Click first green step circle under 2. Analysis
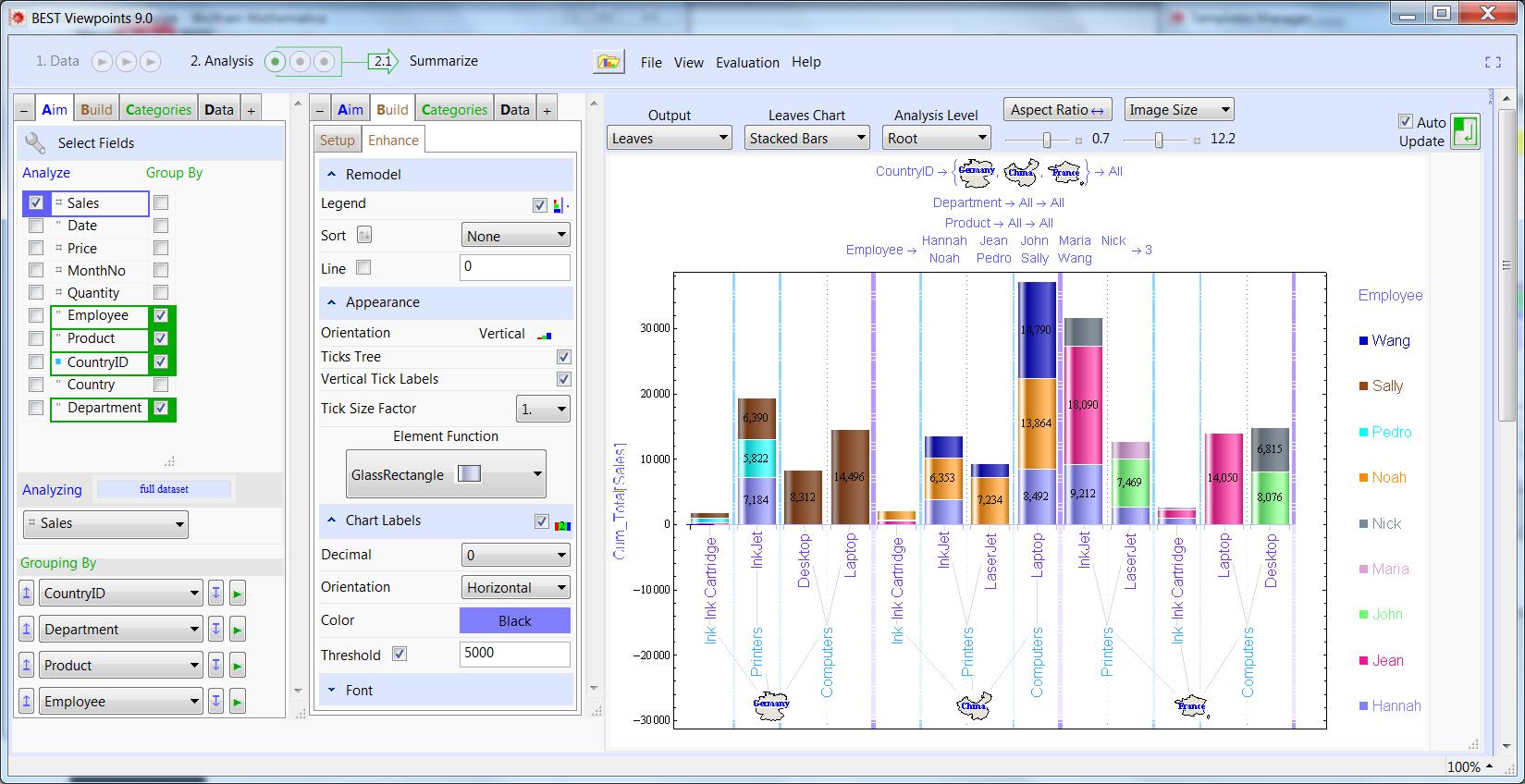This screenshot has height=784, width=1525. coord(276,62)
